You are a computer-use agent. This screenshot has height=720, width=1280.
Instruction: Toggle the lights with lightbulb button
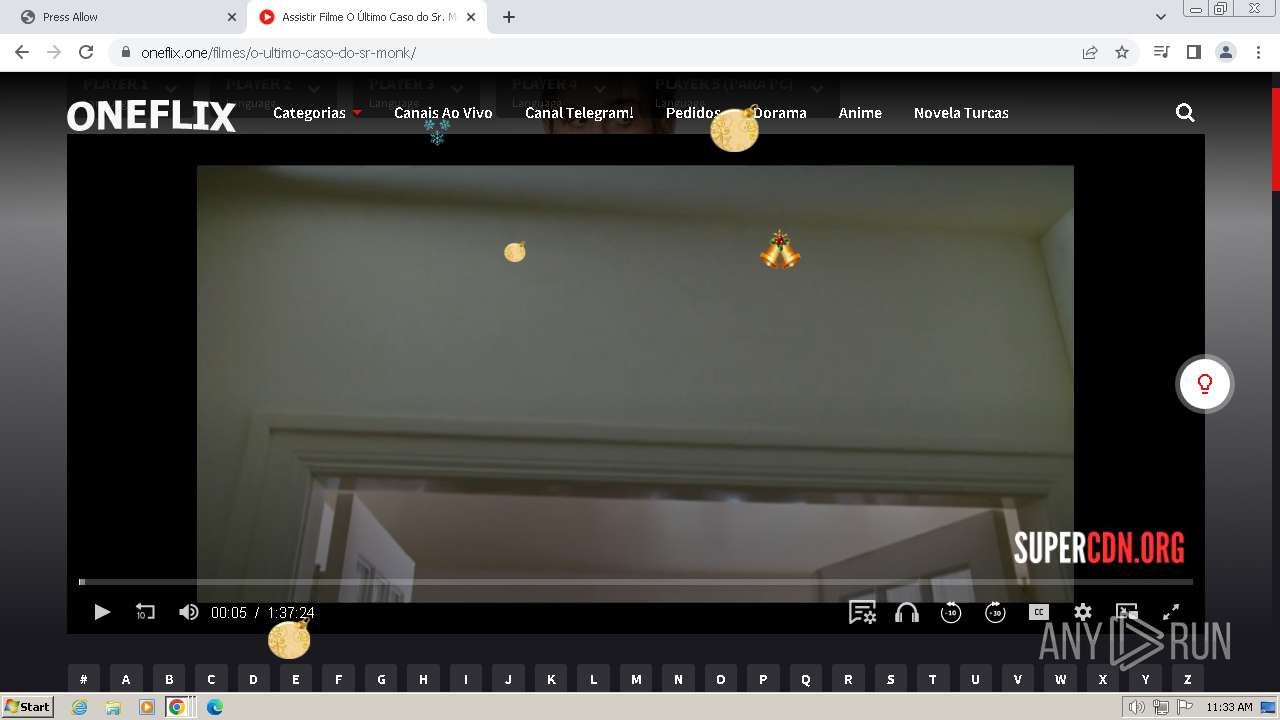pos(1205,384)
